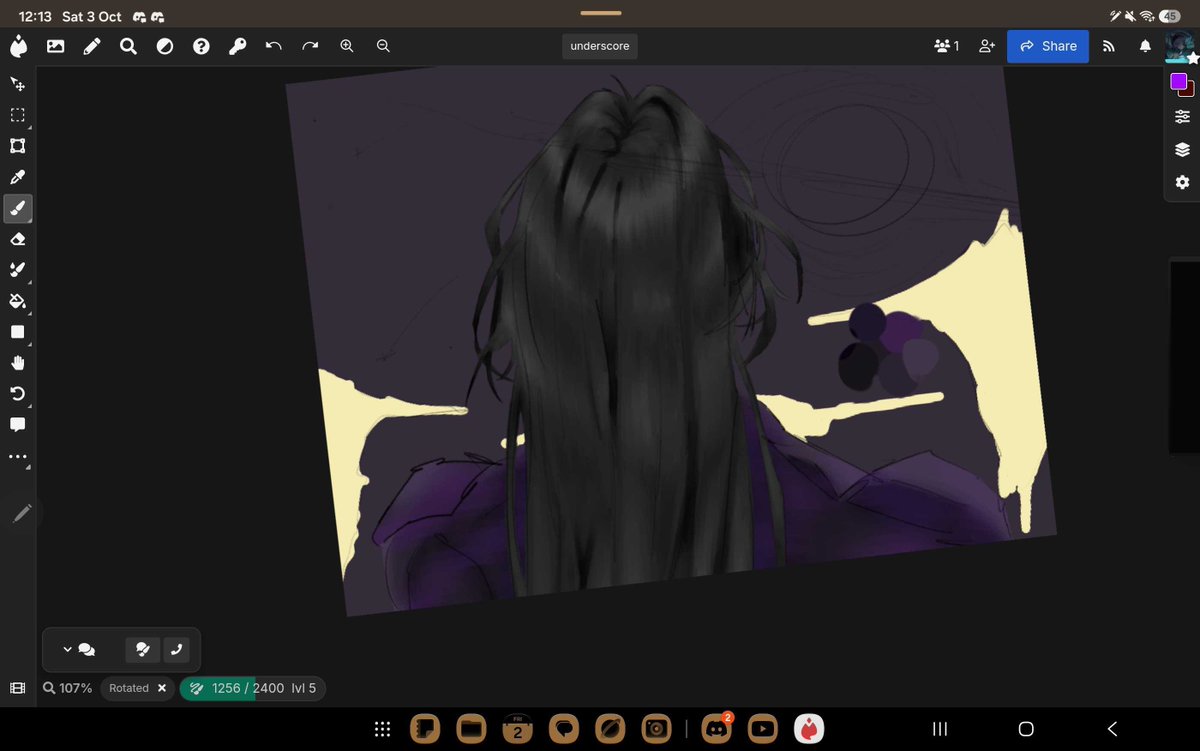Open the image insert tool in top bar
This screenshot has height=751, width=1200.
[x=55, y=46]
